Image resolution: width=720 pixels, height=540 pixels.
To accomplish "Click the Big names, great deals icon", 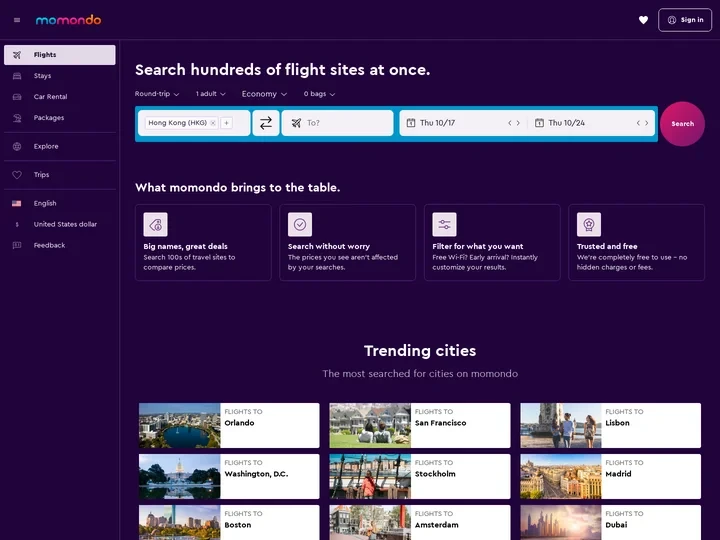I will coord(156,225).
